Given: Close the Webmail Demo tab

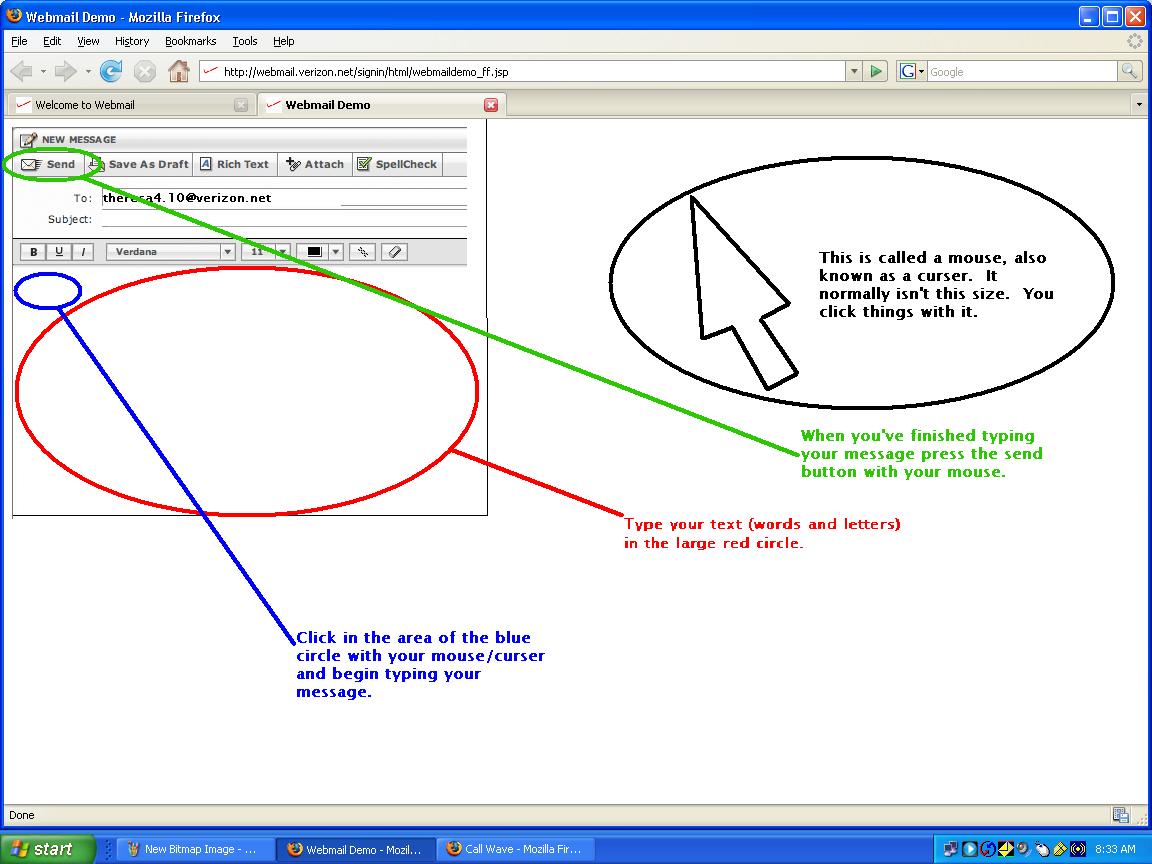Looking at the screenshot, I should coord(491,105).
